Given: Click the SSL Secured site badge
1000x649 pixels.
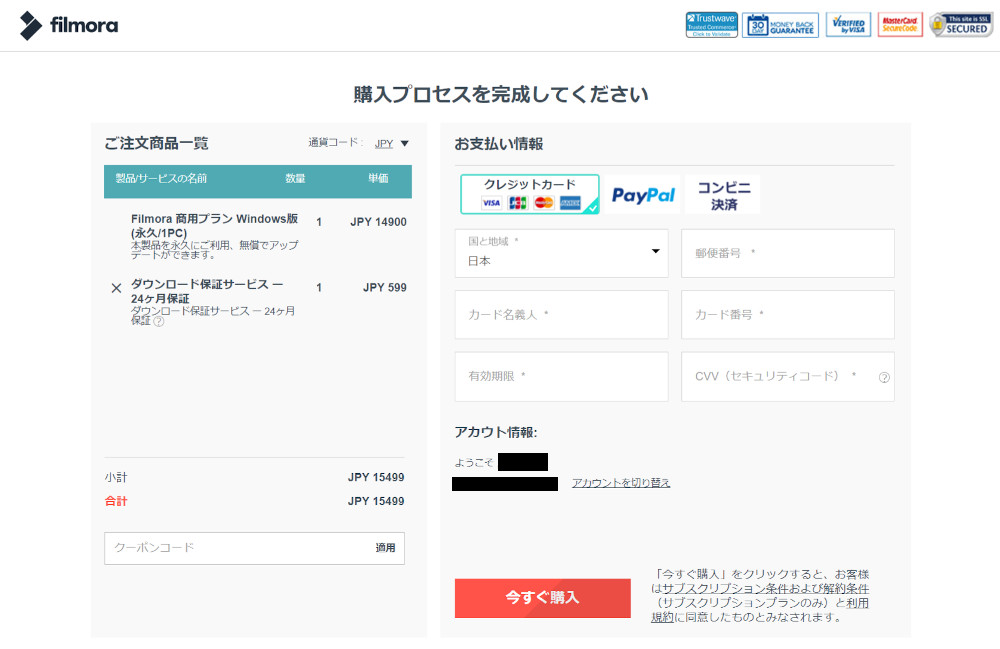Looking at the screenshot, I should 961,25.
